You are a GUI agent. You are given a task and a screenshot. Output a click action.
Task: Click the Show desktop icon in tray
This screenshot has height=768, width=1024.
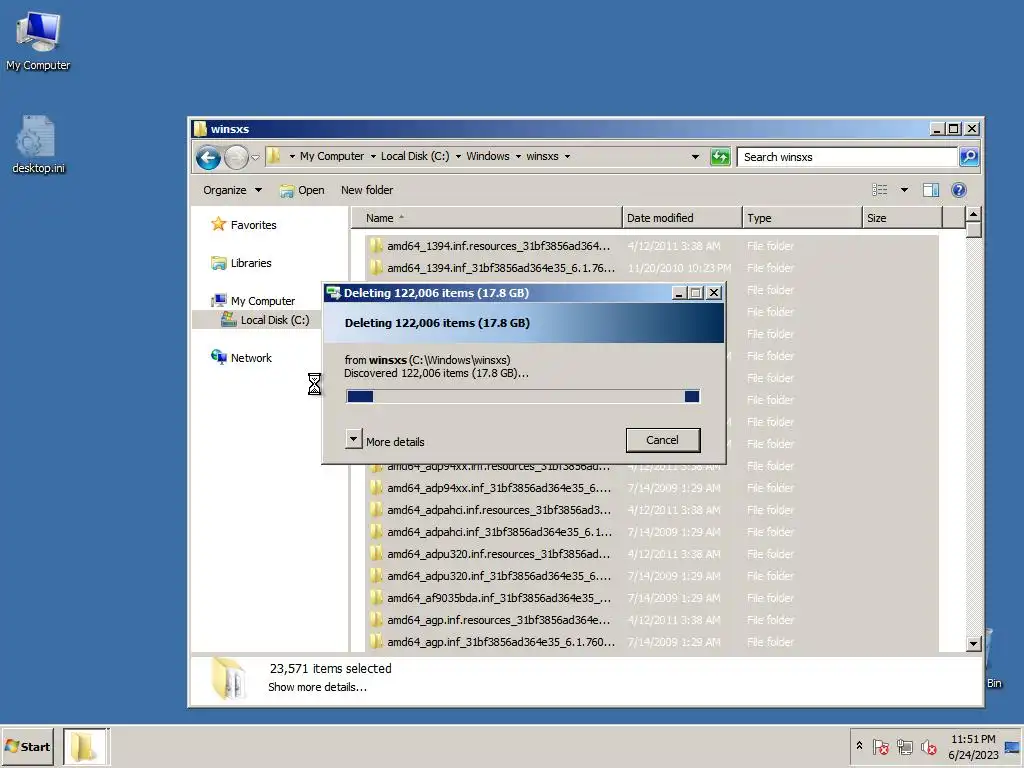pyautogui.click(x=1012, y=747)
